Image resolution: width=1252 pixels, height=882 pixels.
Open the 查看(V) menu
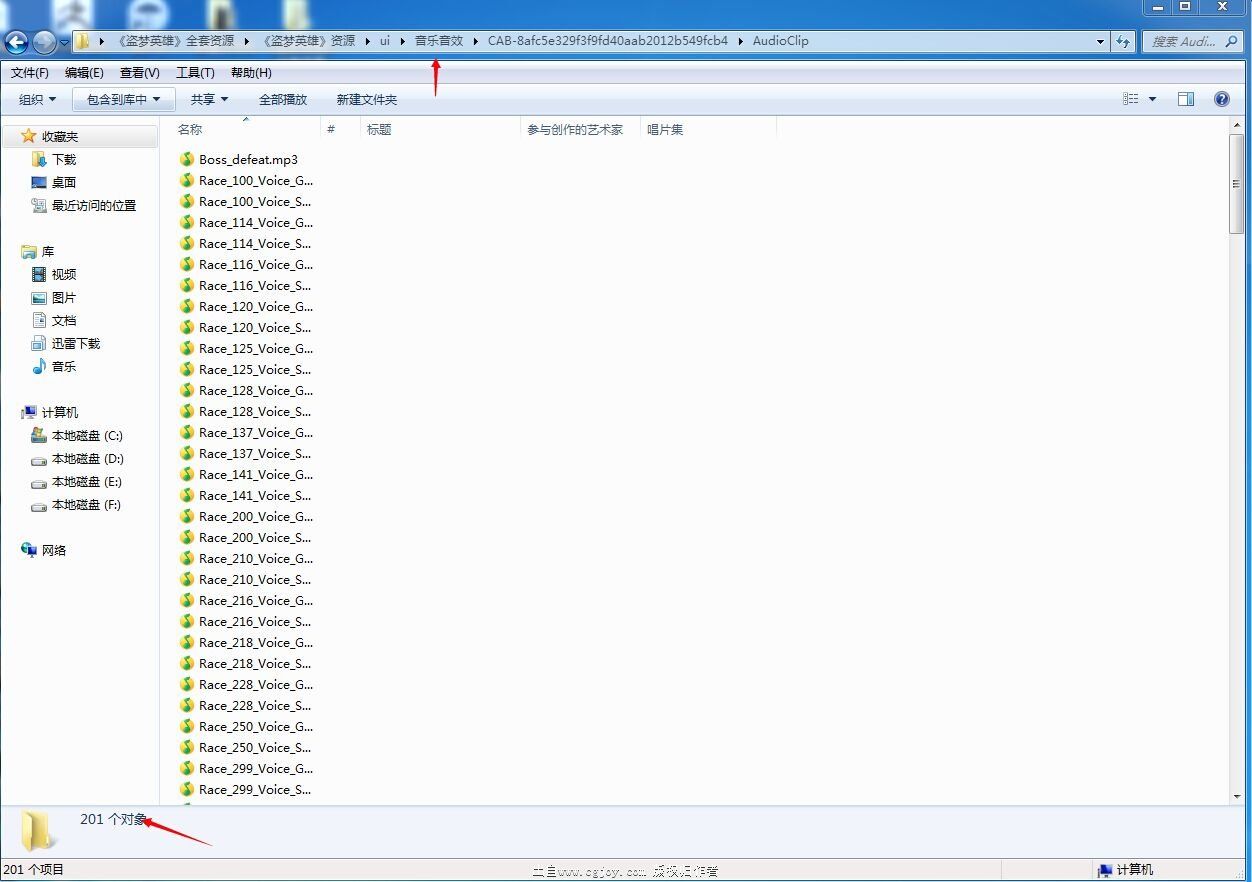pos(140,72)
